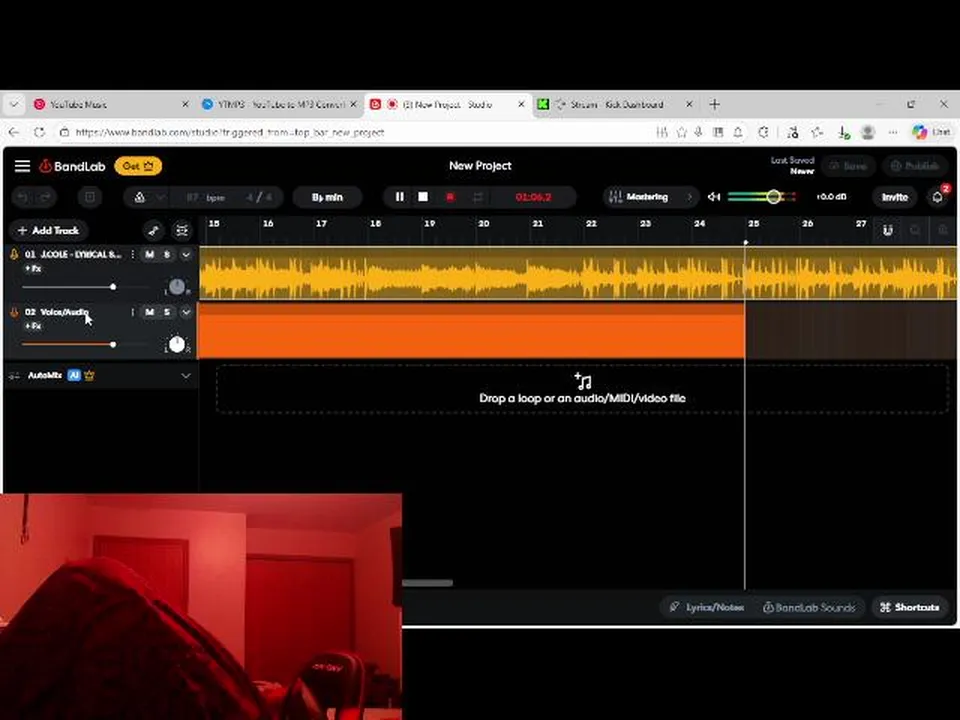Mute track 01 J.COLE

(149, 254)
